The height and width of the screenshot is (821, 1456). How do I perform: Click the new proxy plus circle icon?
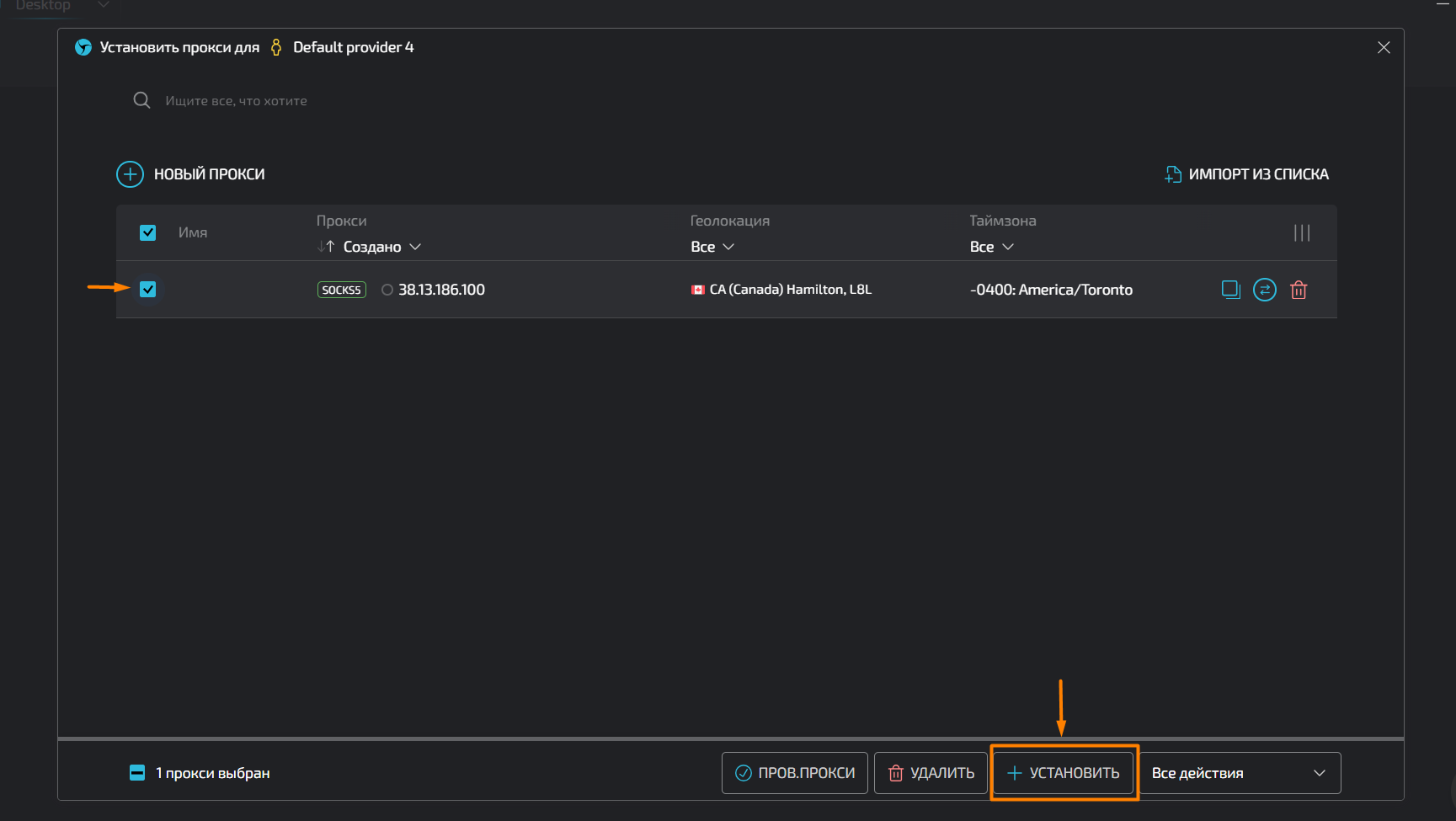130,174
